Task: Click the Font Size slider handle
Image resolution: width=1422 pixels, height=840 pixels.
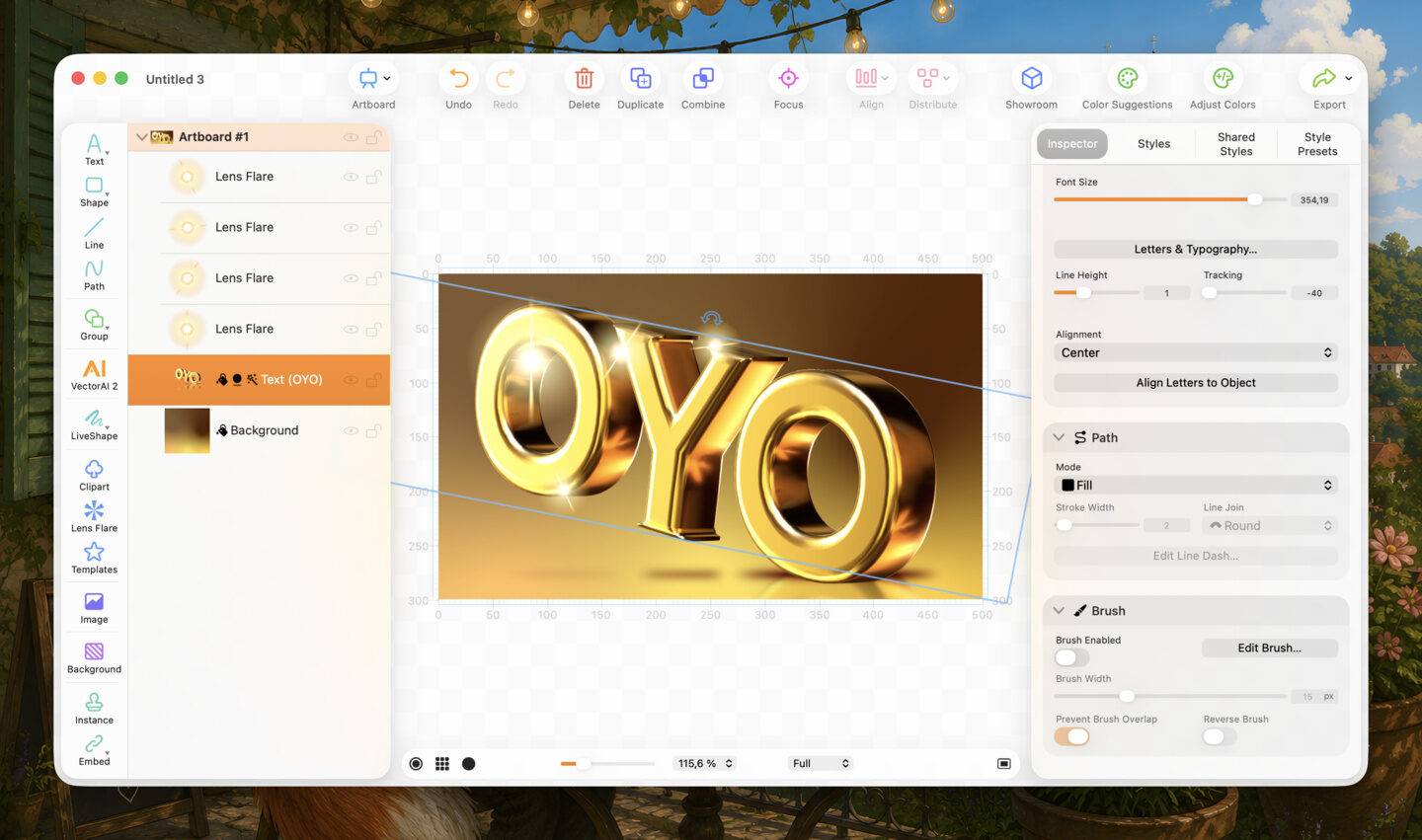Action: click(x=1254, y=199)
